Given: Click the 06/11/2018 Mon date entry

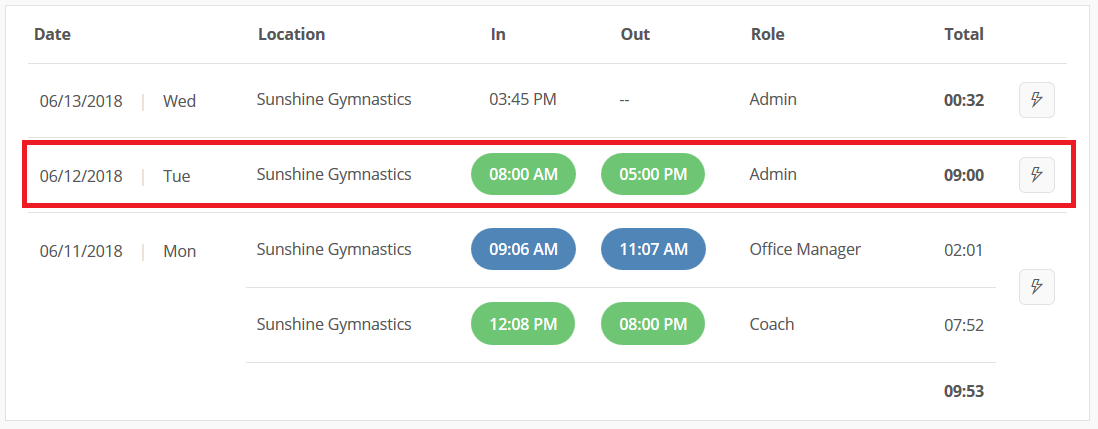Looking at the screenshot, I should [x=118, y=251].
